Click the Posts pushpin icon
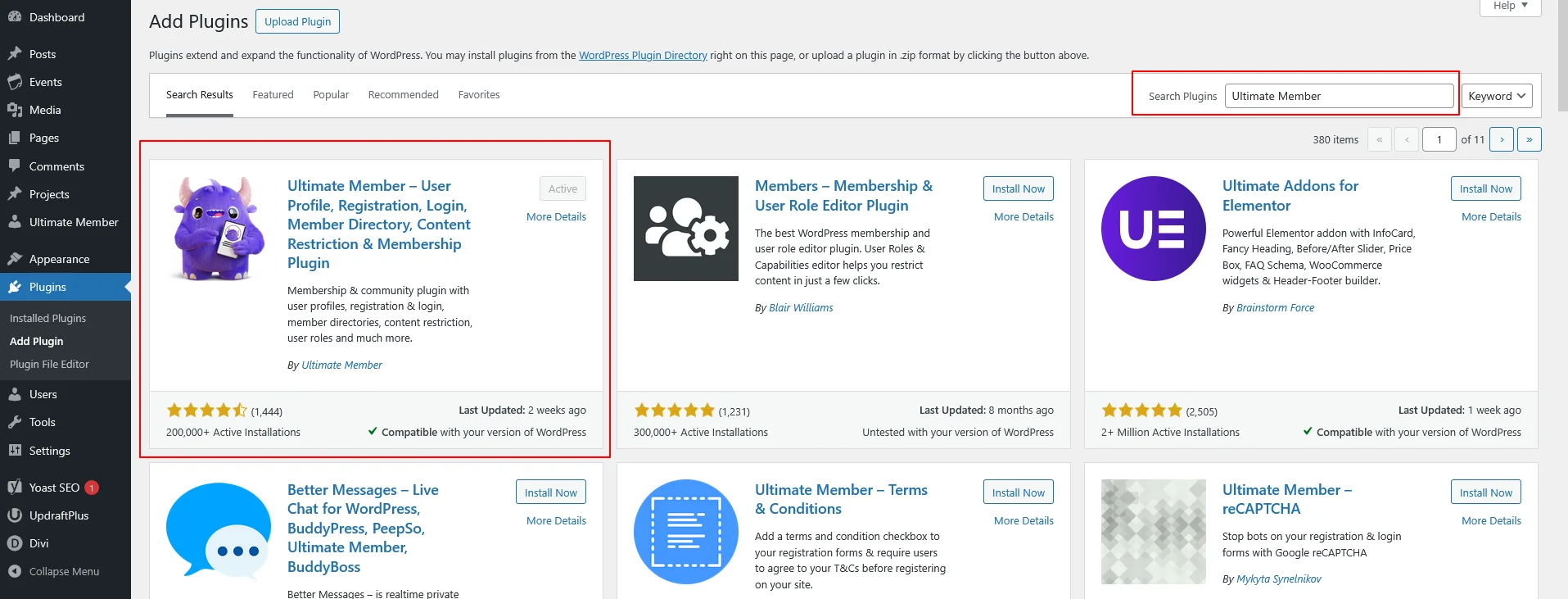Screen dimensions: 1568x599 tap(15, 54)
